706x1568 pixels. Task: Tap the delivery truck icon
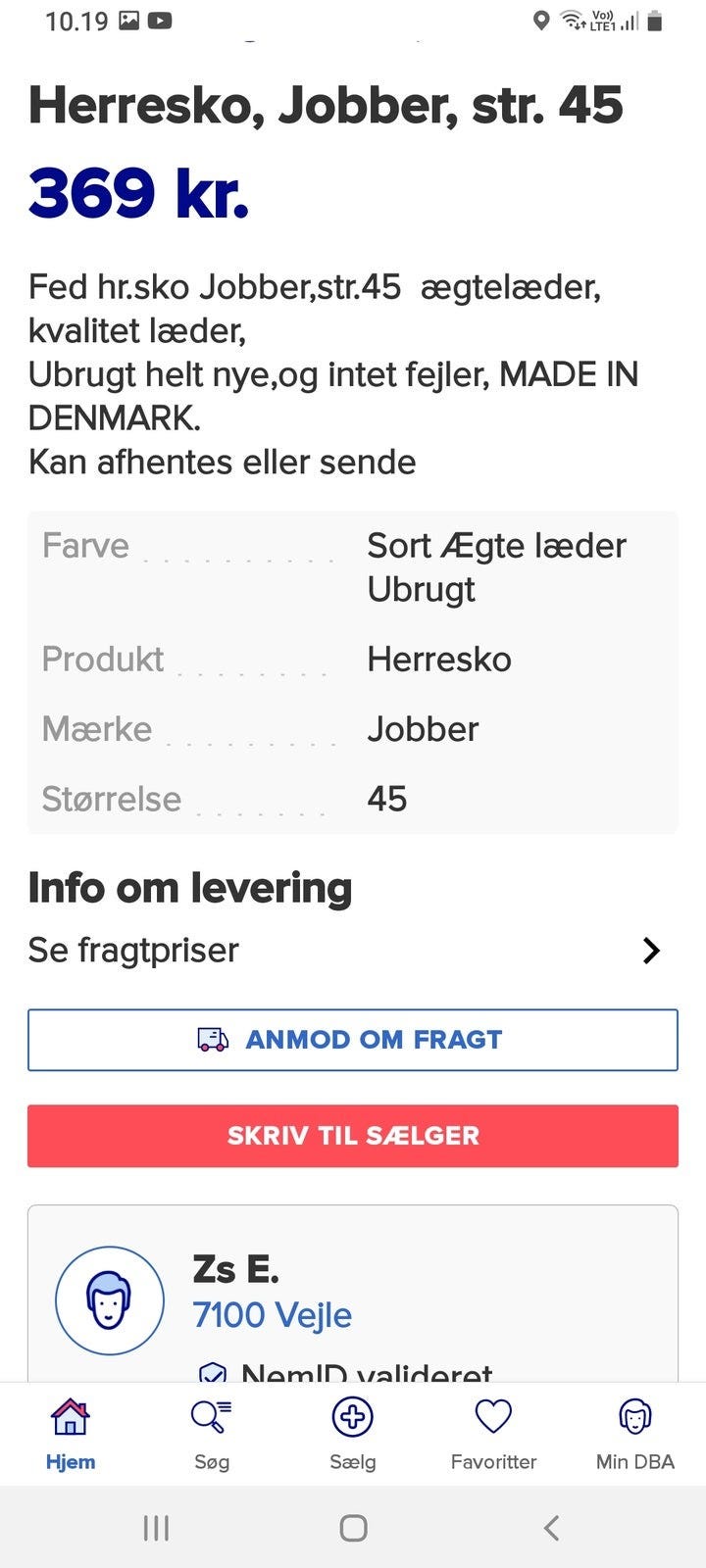[x=213, y=1039]
